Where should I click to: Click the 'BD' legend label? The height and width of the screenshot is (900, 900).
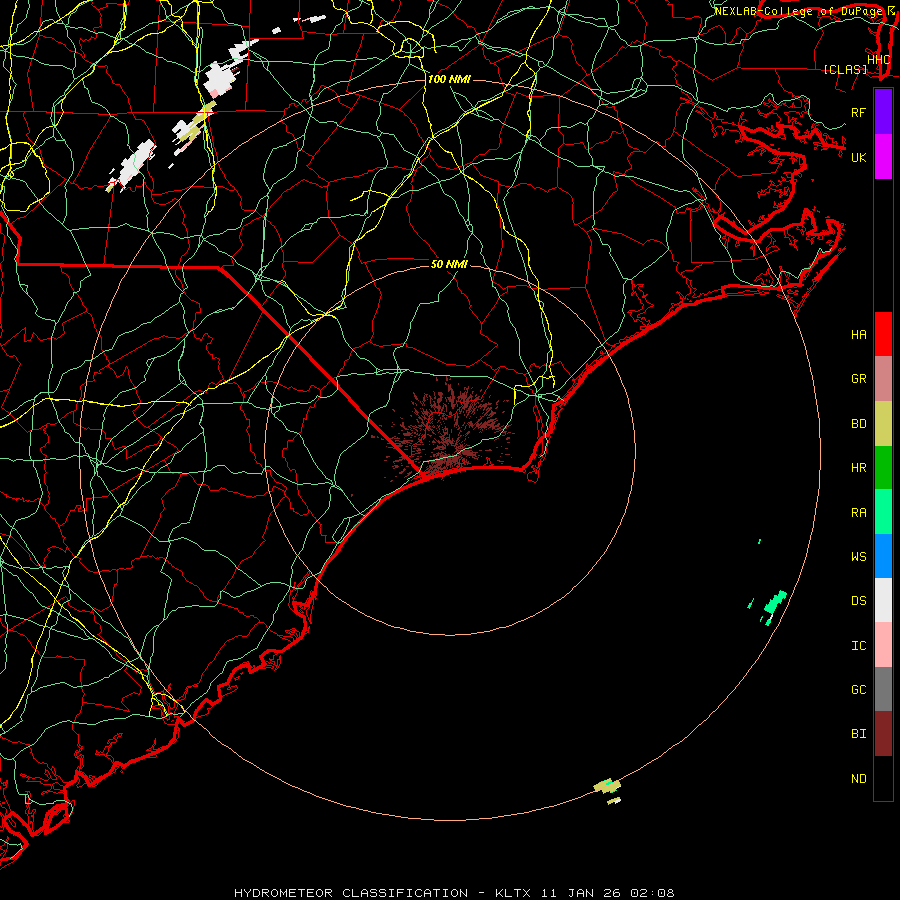[859, 424]
